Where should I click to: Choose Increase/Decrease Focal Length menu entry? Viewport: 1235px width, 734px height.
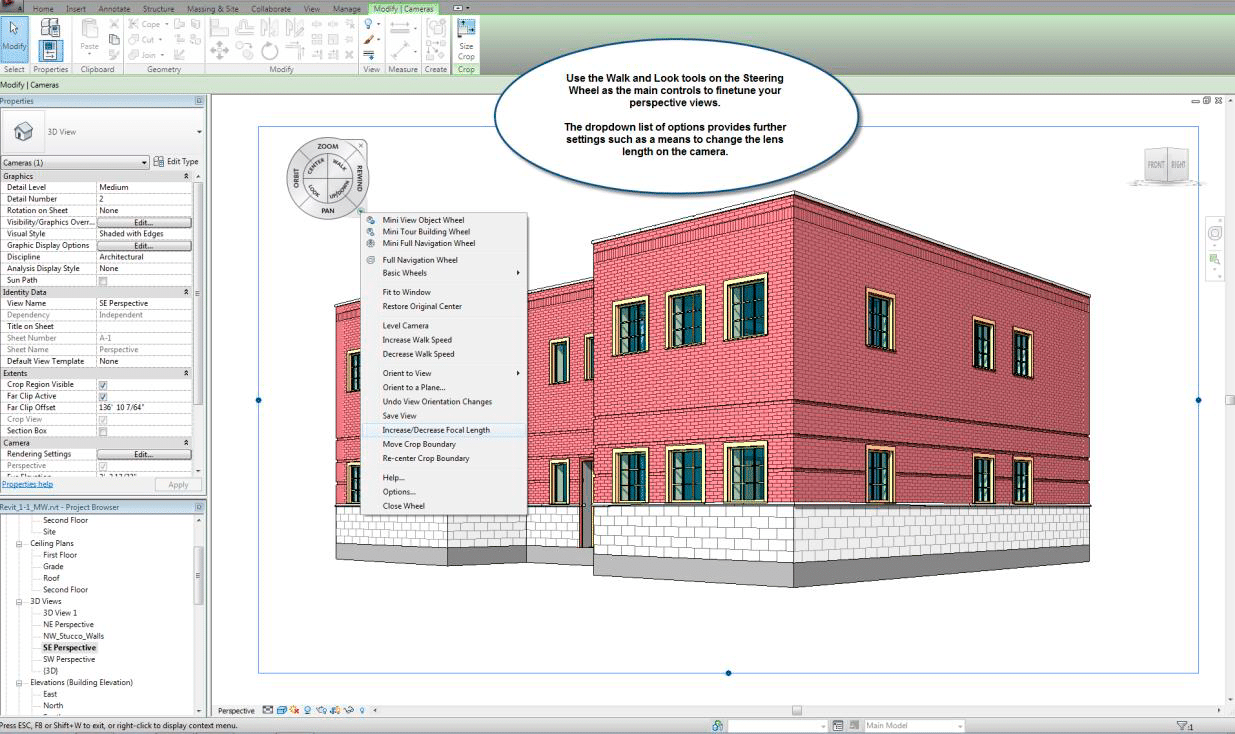coord(436,430)
